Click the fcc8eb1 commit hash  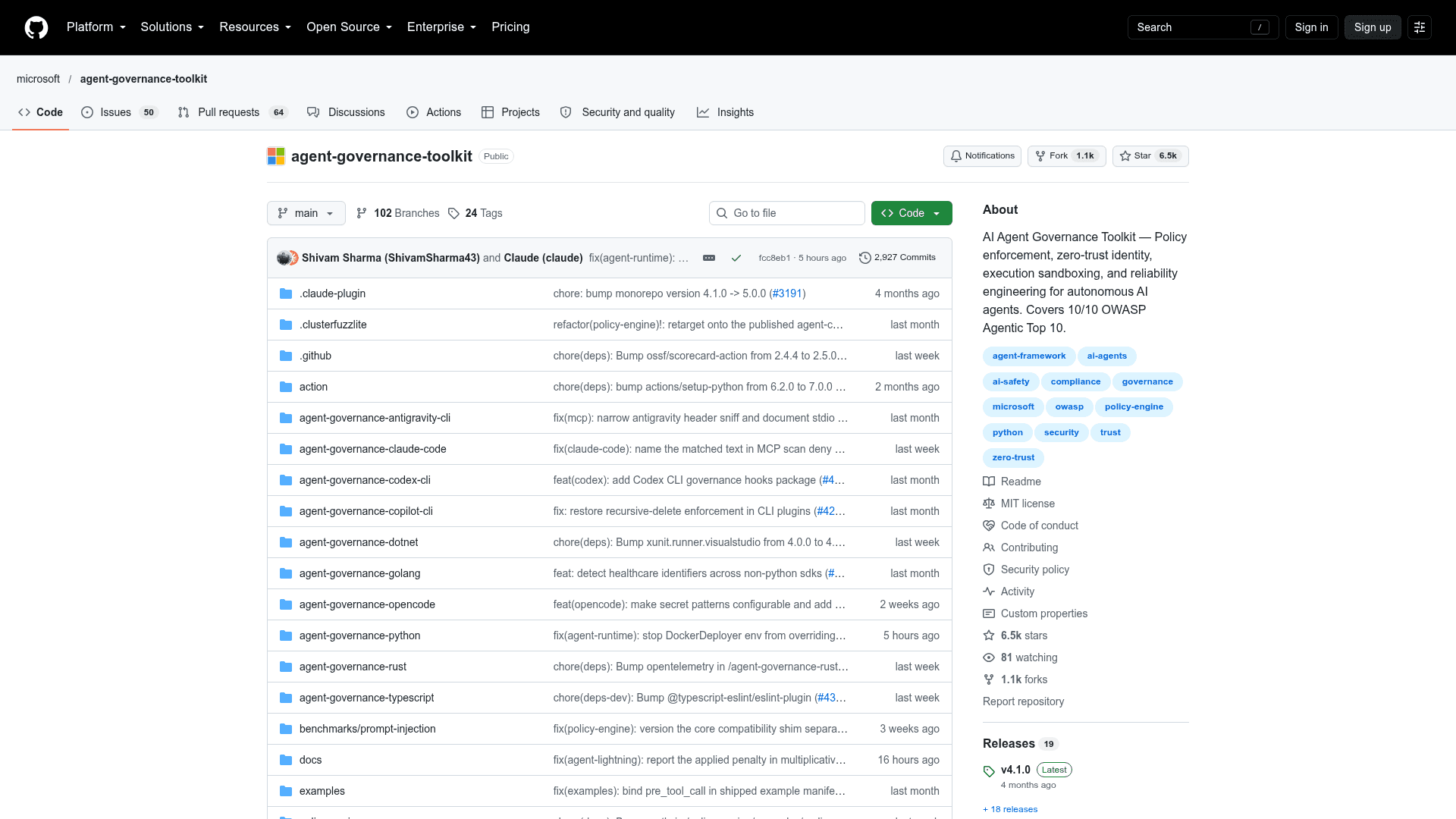click(x=774, y=258)
